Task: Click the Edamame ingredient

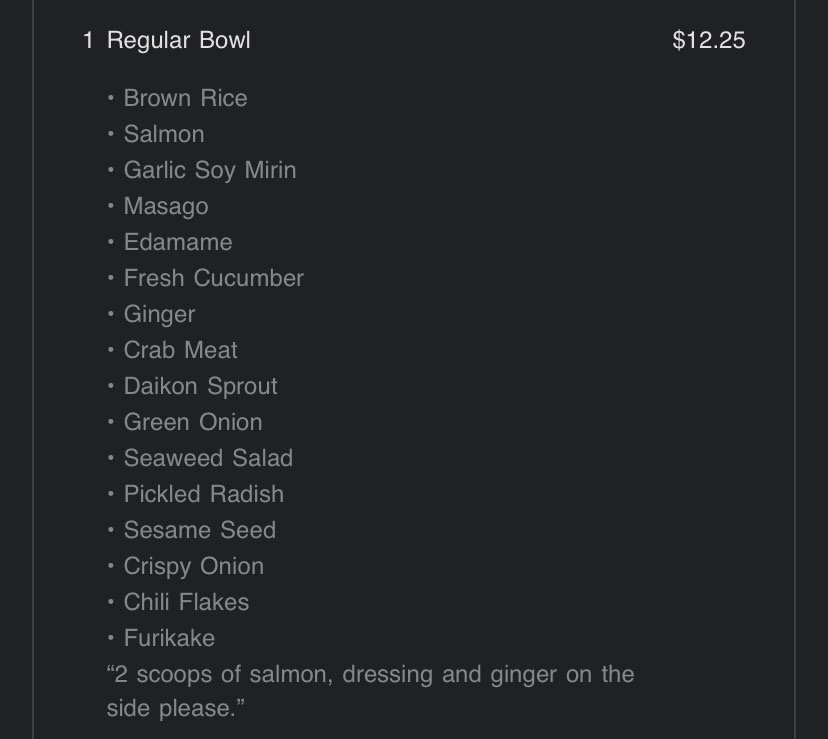Action: (x=177, y=242)
